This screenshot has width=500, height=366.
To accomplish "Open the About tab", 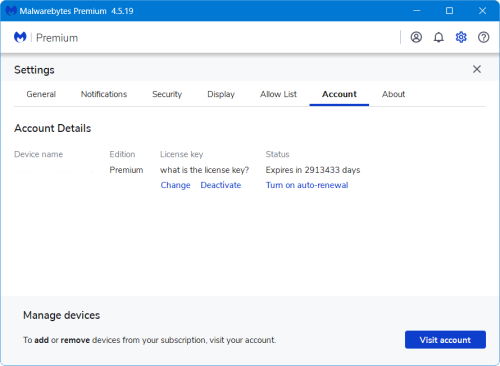I will pos(394,94).
